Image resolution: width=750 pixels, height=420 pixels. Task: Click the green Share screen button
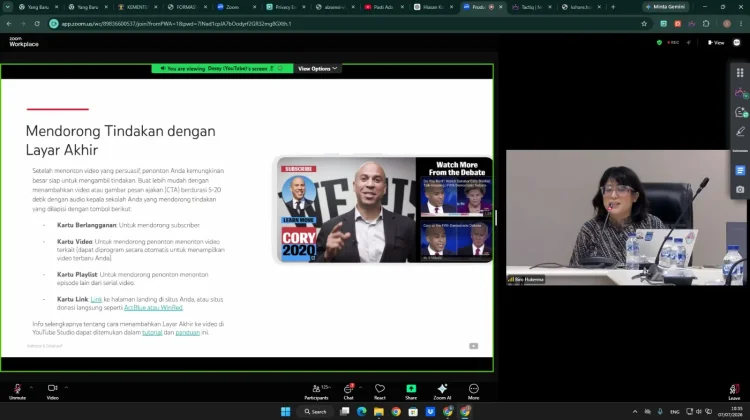411,391
